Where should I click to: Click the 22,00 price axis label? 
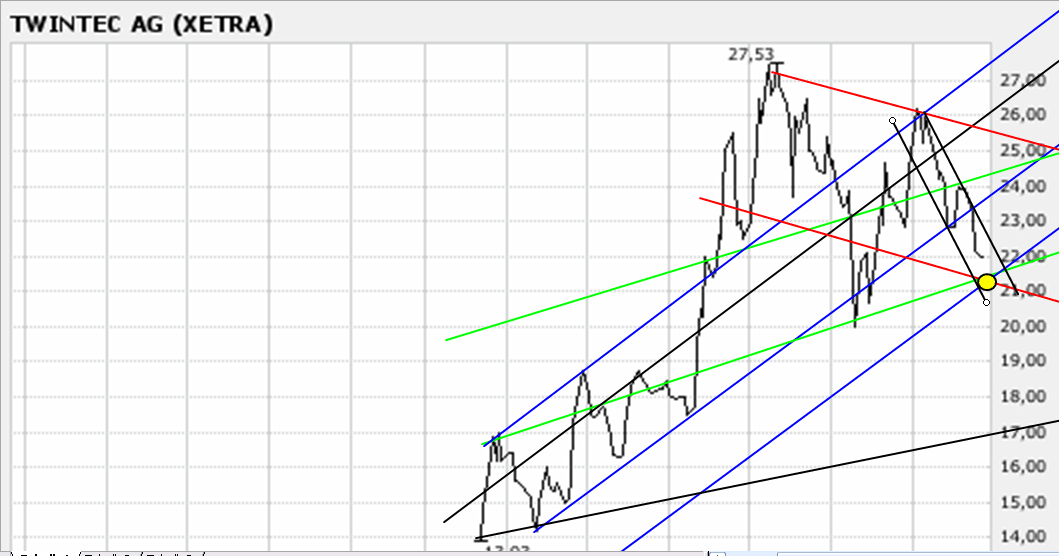[x=1023, y=256]
